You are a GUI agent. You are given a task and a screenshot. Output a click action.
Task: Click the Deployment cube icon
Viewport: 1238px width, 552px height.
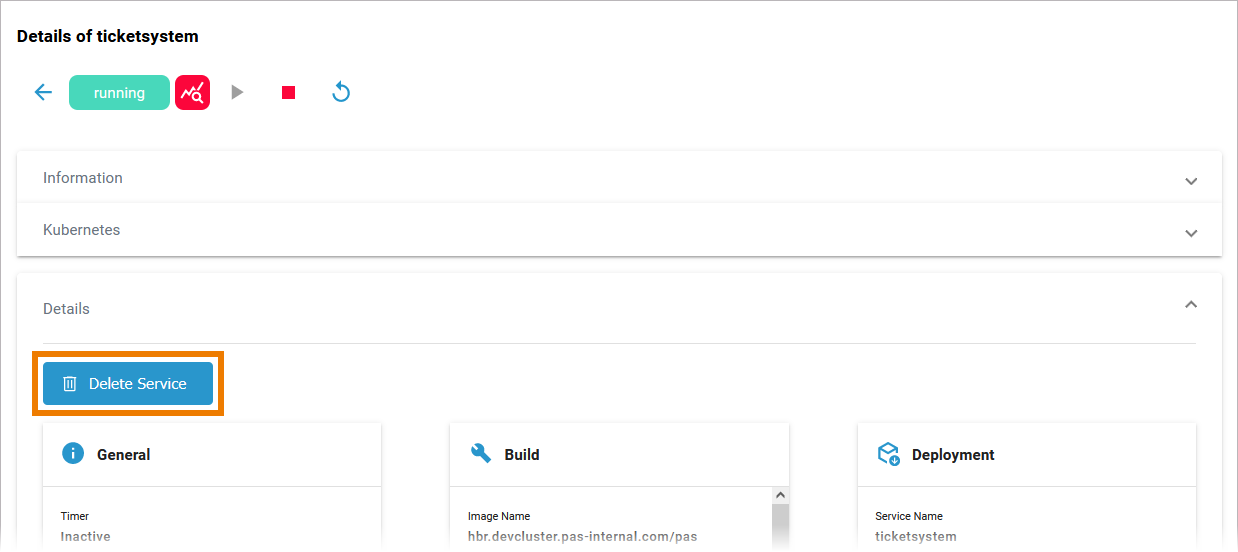click(888, 455)
